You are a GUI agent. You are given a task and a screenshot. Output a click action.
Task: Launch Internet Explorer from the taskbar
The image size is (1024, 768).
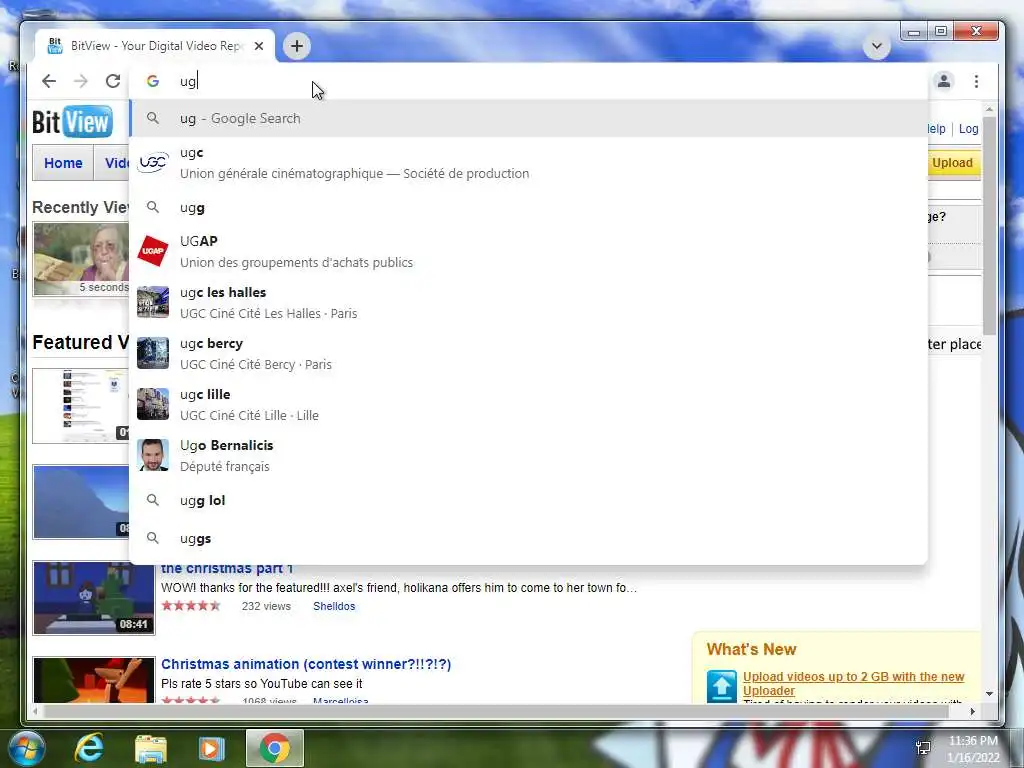click(x=89, y=748)
